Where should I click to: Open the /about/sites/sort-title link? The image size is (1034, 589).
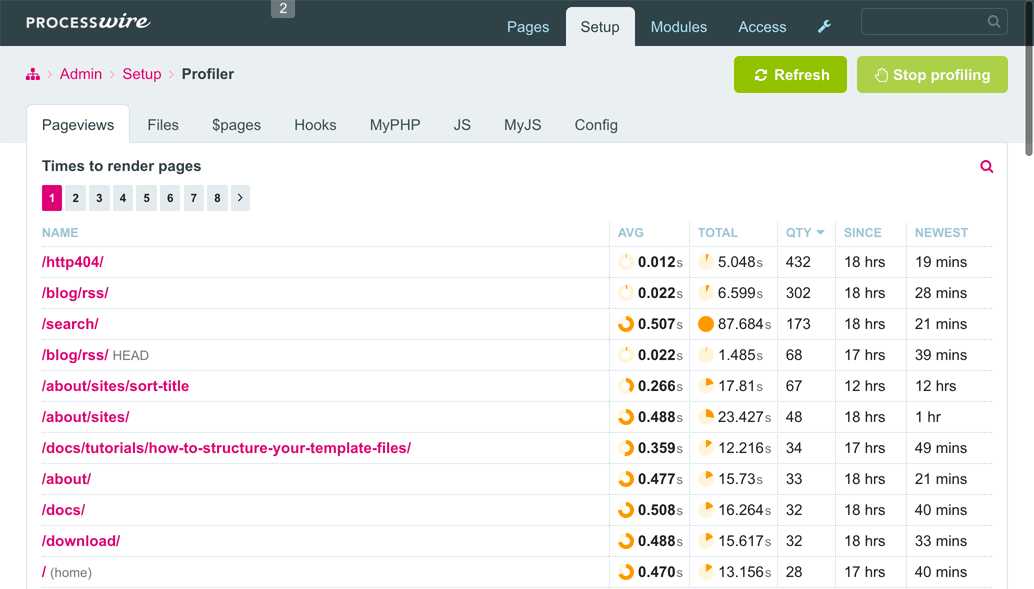pos(115,386)
